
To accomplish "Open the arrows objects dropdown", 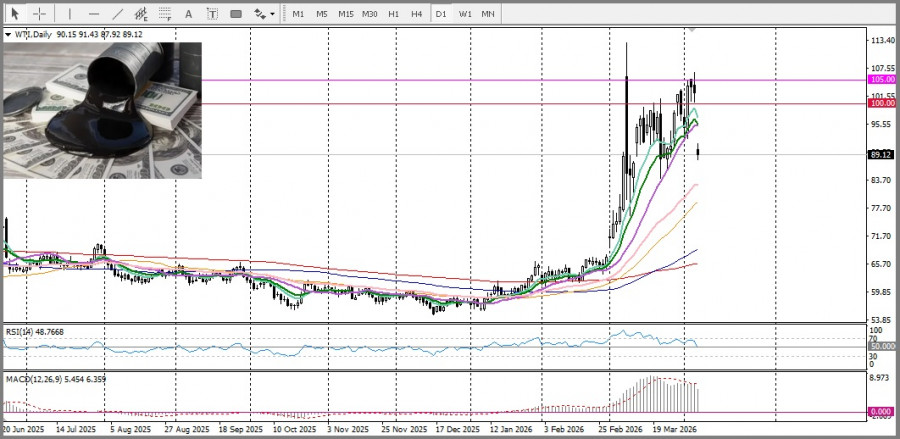I will 264,14.
